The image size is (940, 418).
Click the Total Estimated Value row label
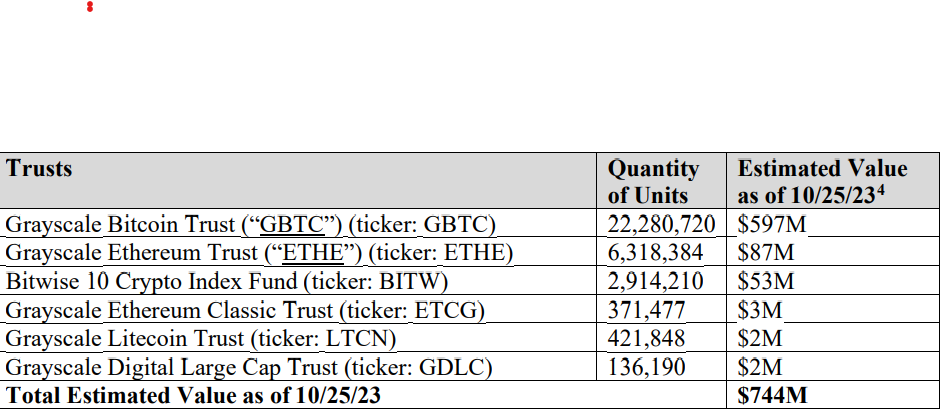[194, 396]
